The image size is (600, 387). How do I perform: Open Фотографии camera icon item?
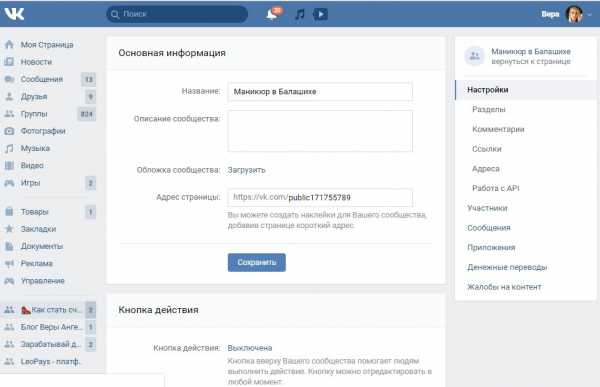(9, 131)
